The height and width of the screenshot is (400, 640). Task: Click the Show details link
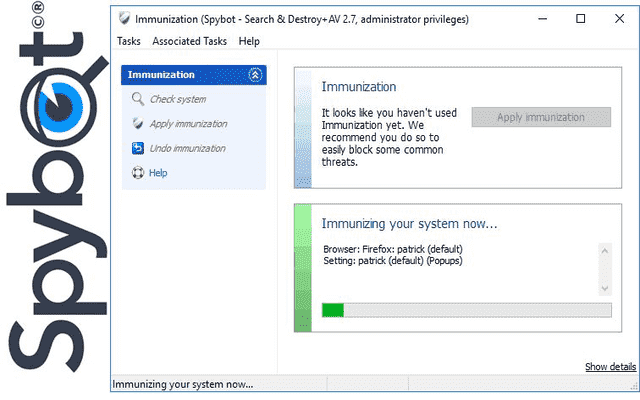610,367
